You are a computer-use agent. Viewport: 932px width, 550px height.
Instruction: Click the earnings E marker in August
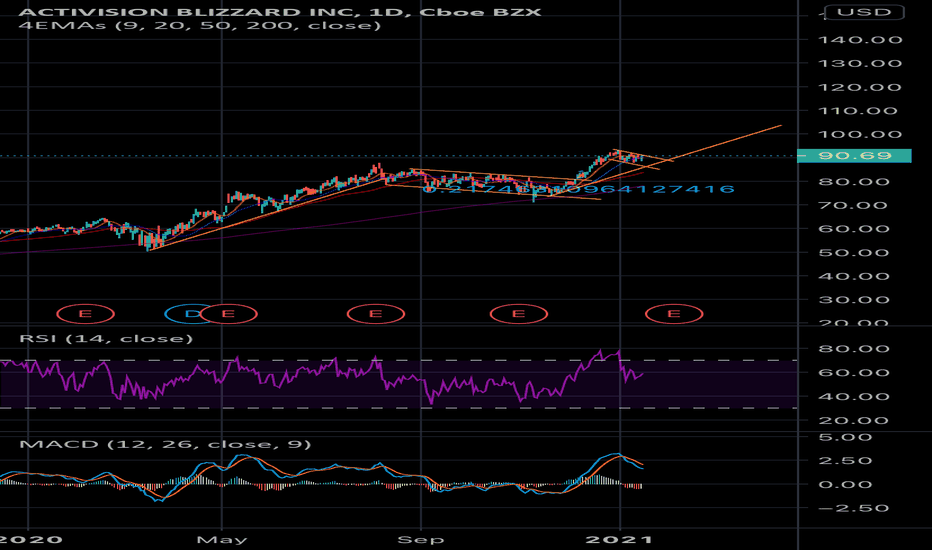coord(376,313)
